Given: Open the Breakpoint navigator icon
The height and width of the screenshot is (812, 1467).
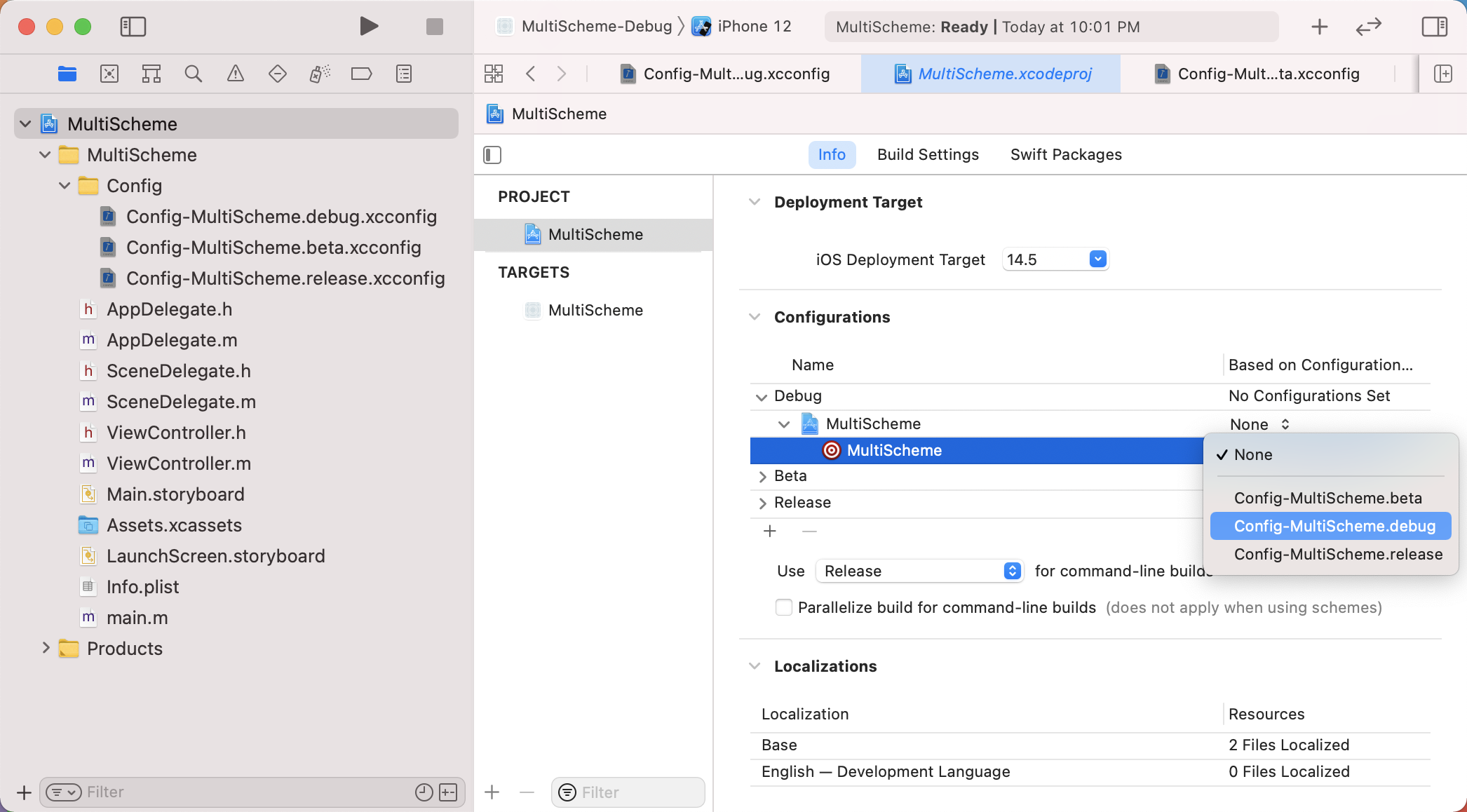Looking at the screenshot, I should tap(361, 74).
